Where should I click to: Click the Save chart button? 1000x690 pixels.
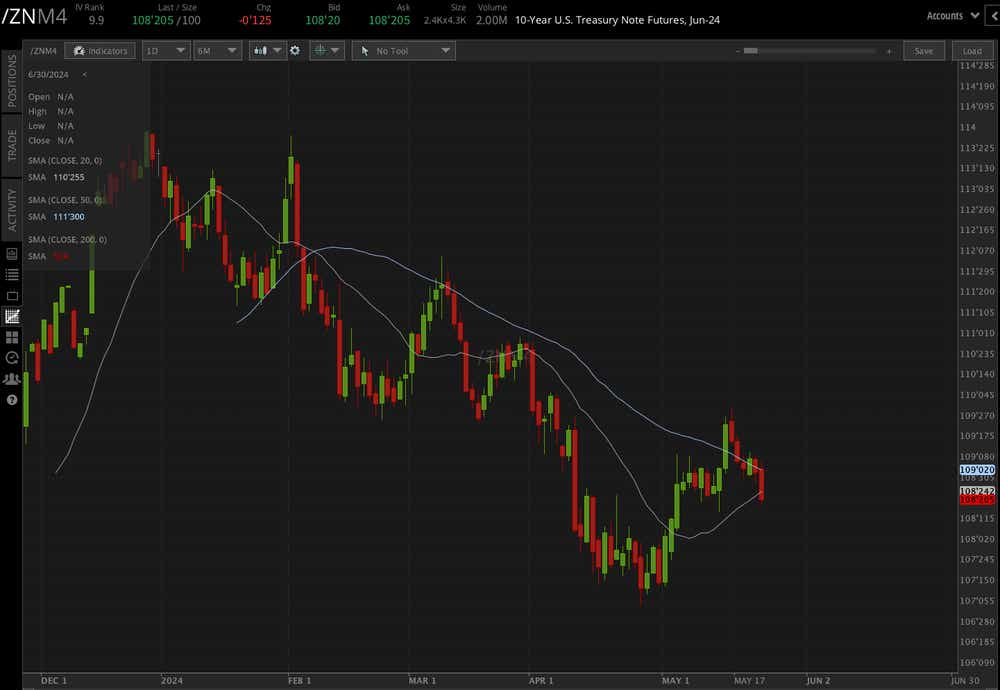923,51
